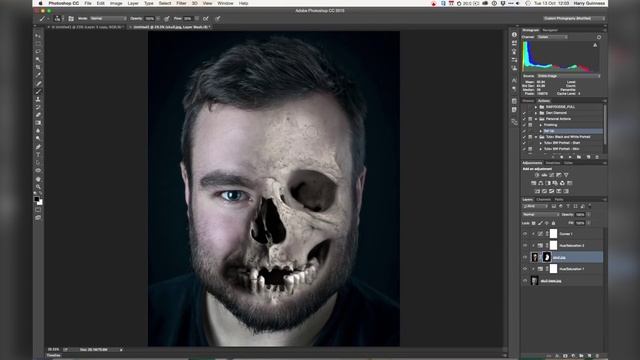Select the Rectangular Marquee tool
Viewport: 640px width, 360px height.
point(38,44)
